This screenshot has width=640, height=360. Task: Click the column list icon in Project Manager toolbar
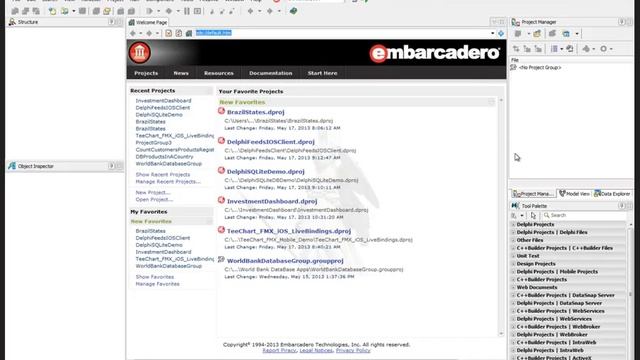(x=554, y=49)
